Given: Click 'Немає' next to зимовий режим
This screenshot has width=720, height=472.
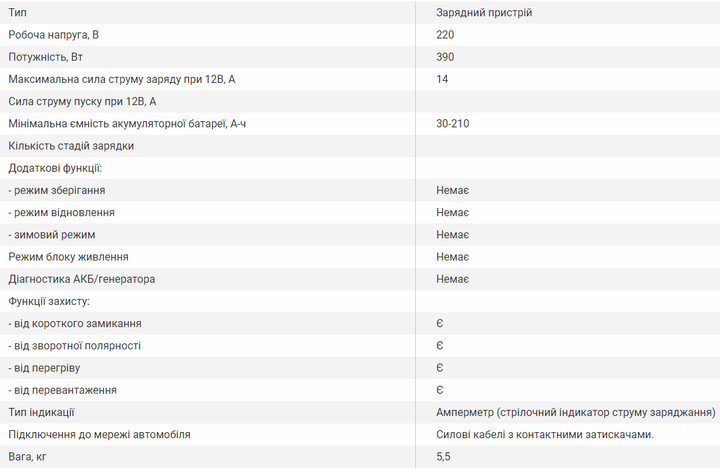Looking at the screenshot, I should [x=452, y=235].
